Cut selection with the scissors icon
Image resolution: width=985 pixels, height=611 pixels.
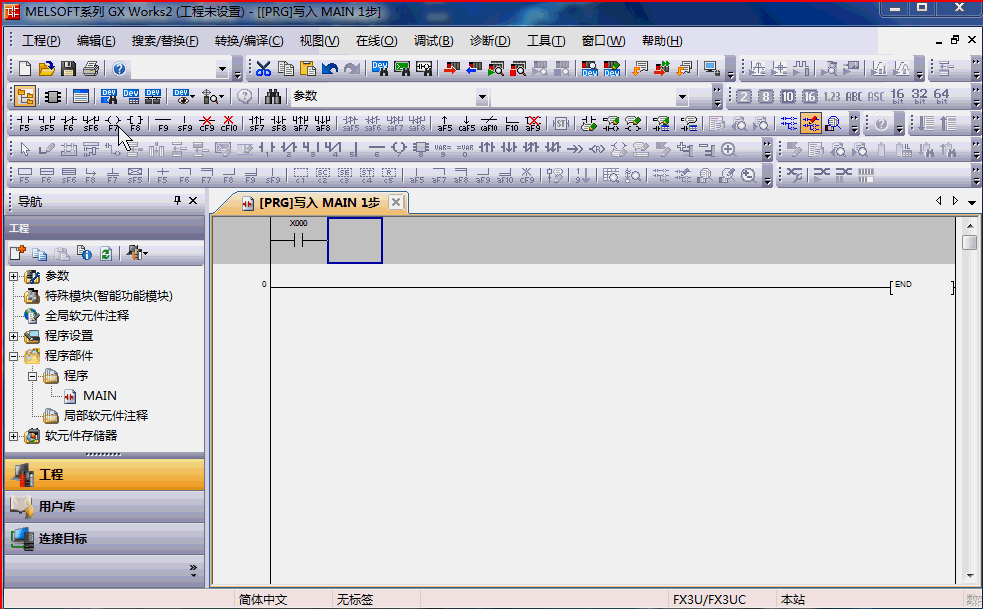tap(263, 68)
